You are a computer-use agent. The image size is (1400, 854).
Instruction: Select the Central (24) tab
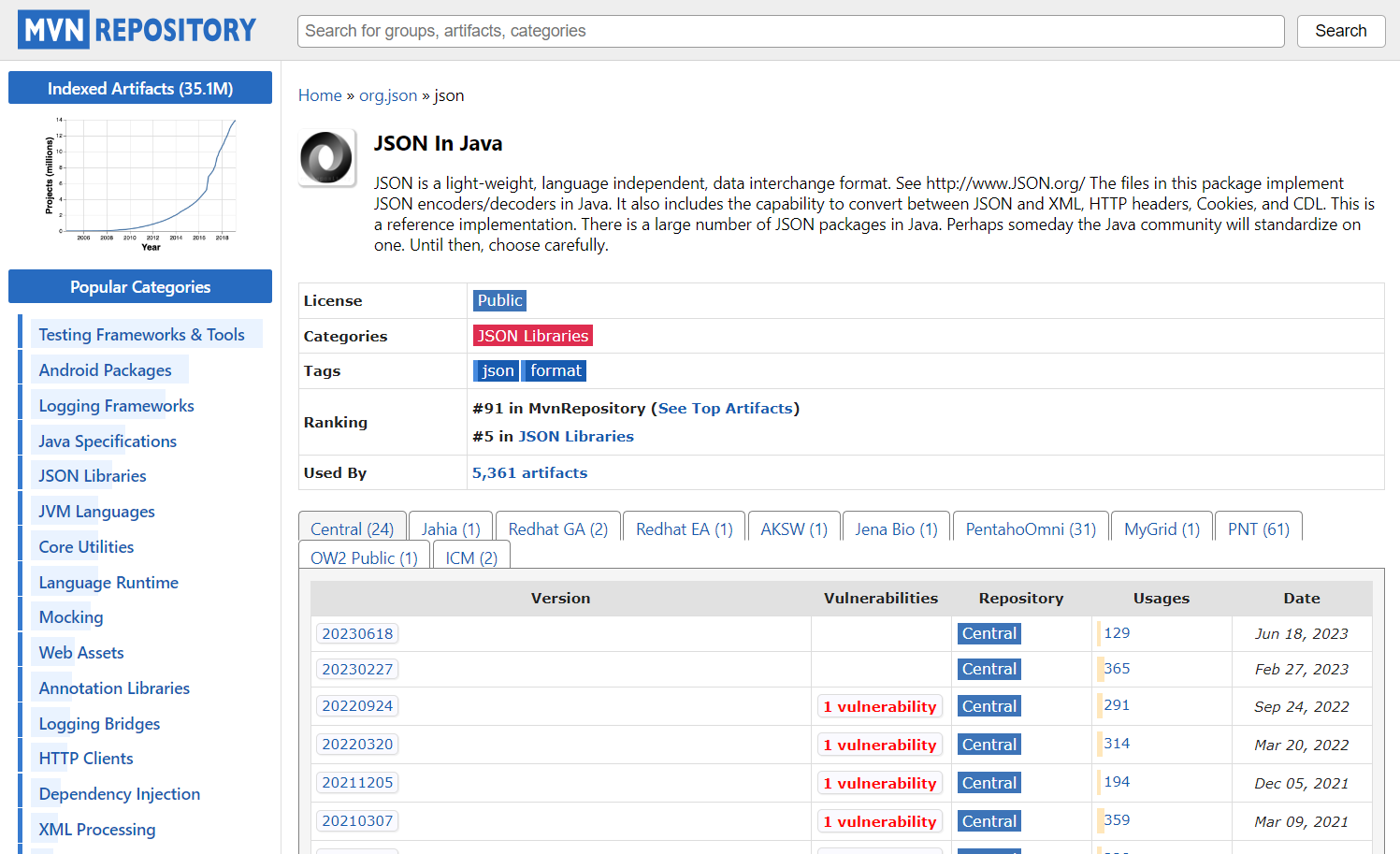[x=353, y=528]
